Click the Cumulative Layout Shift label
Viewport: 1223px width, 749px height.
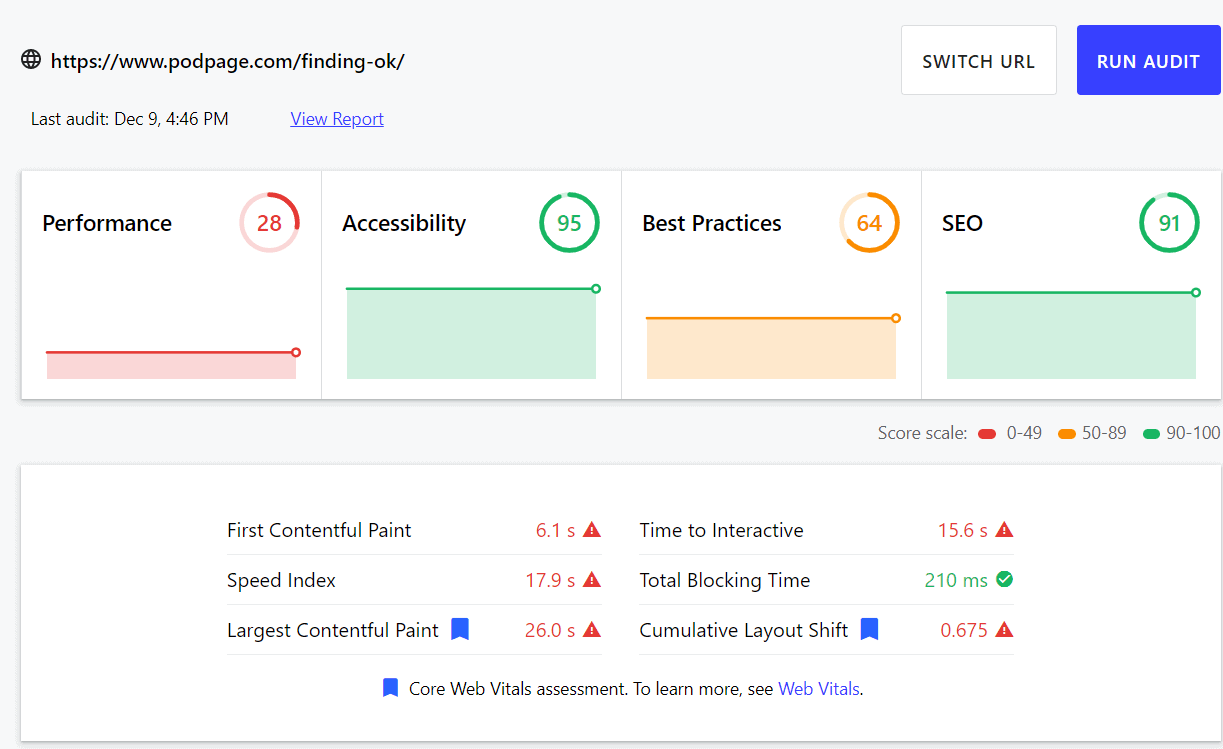744,630
